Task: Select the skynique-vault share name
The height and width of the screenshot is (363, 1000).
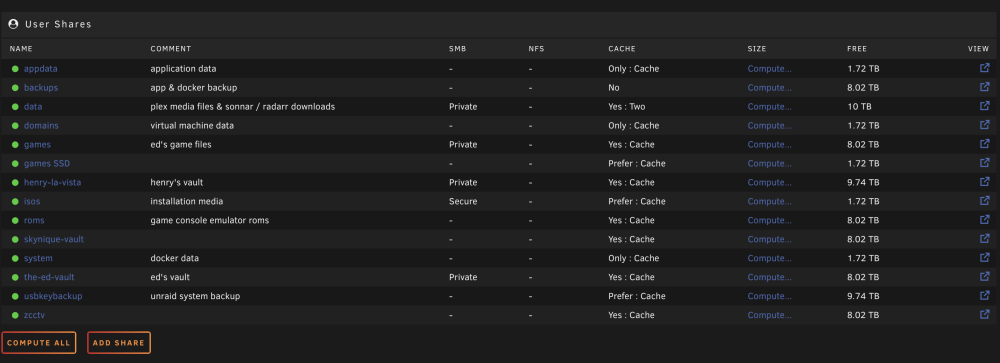Action: coord(54,239)
